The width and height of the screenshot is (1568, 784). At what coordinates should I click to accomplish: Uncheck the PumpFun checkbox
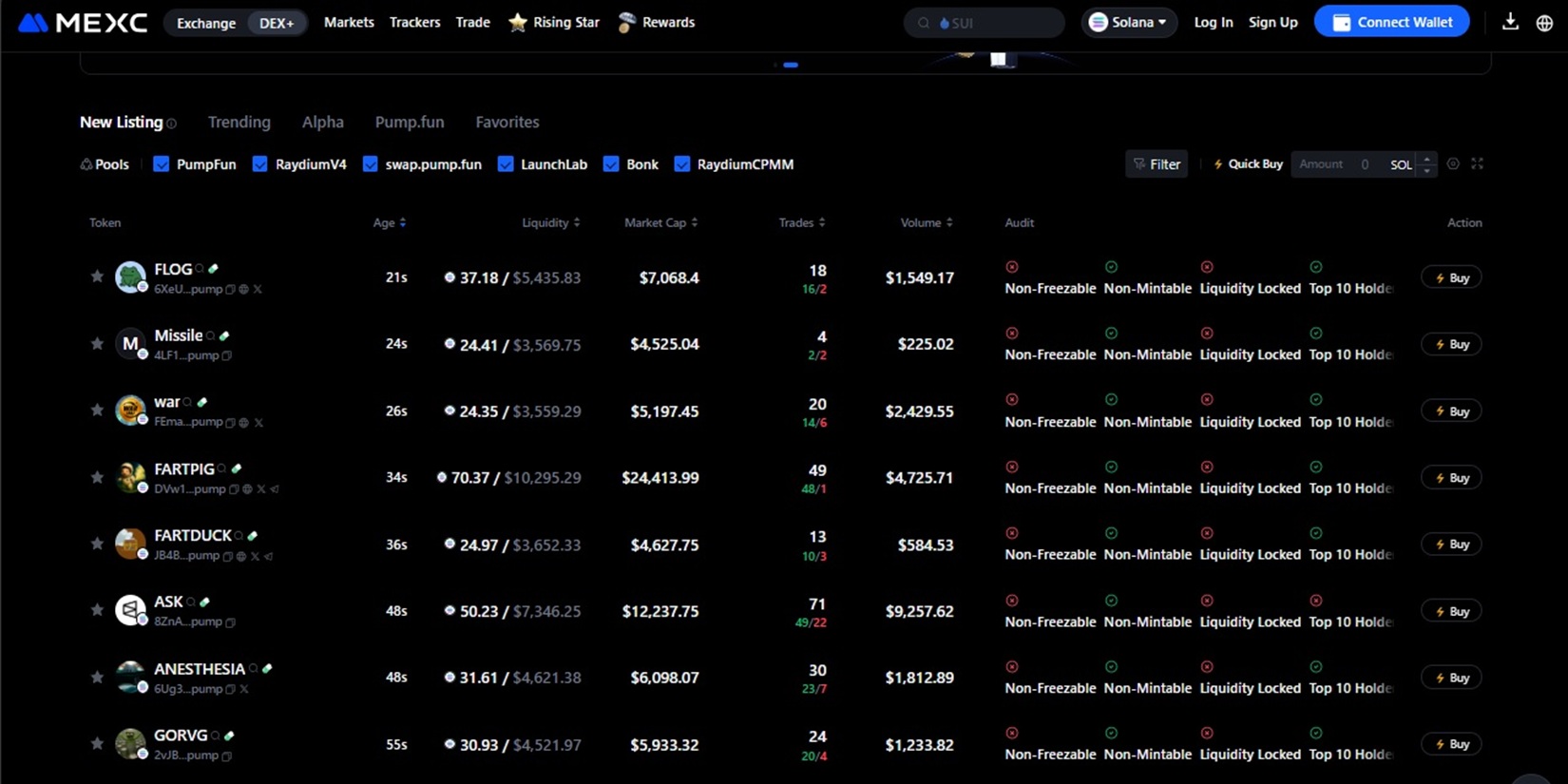(x=162, y=164)
